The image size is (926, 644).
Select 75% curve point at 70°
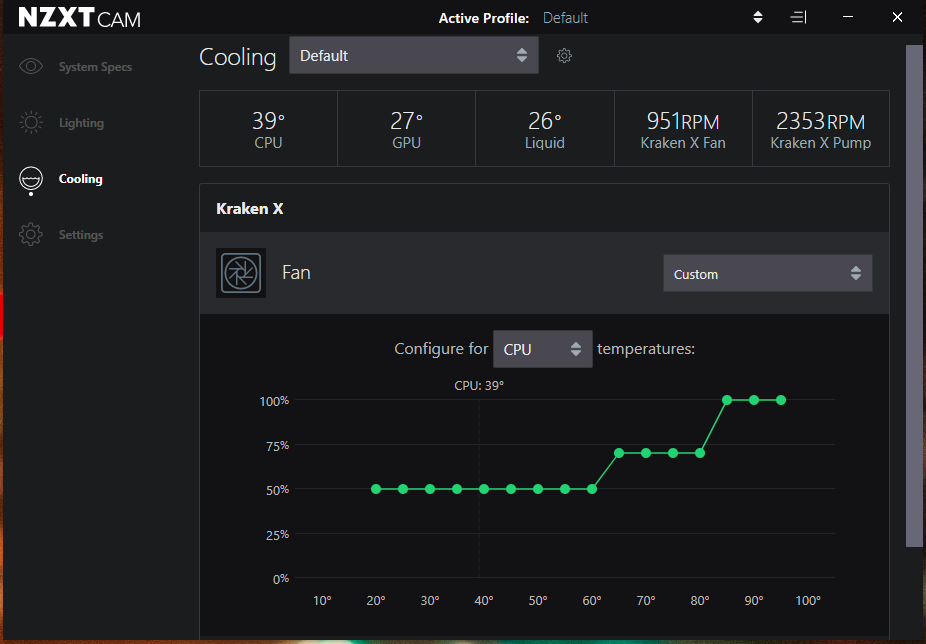click(646, 453)
